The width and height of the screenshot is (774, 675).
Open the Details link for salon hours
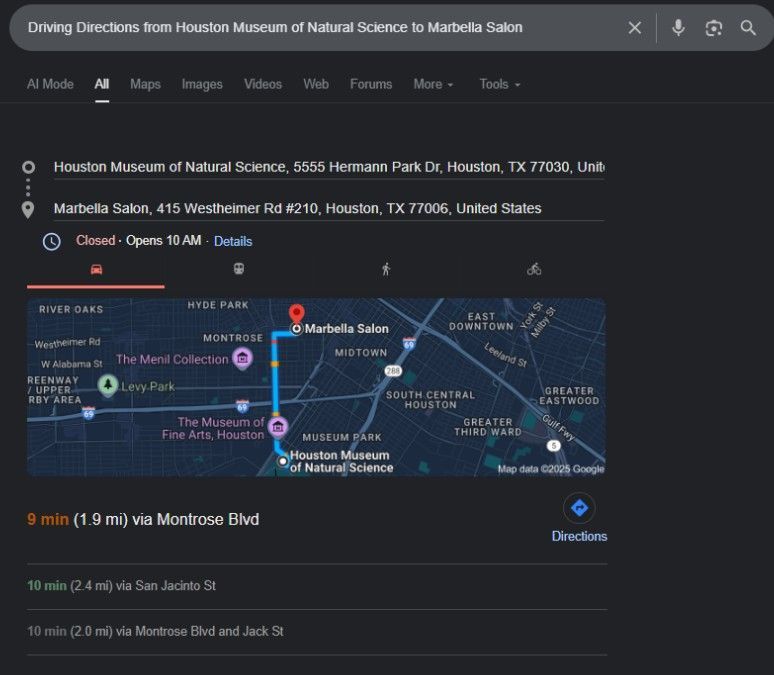(x=233, y=241)
